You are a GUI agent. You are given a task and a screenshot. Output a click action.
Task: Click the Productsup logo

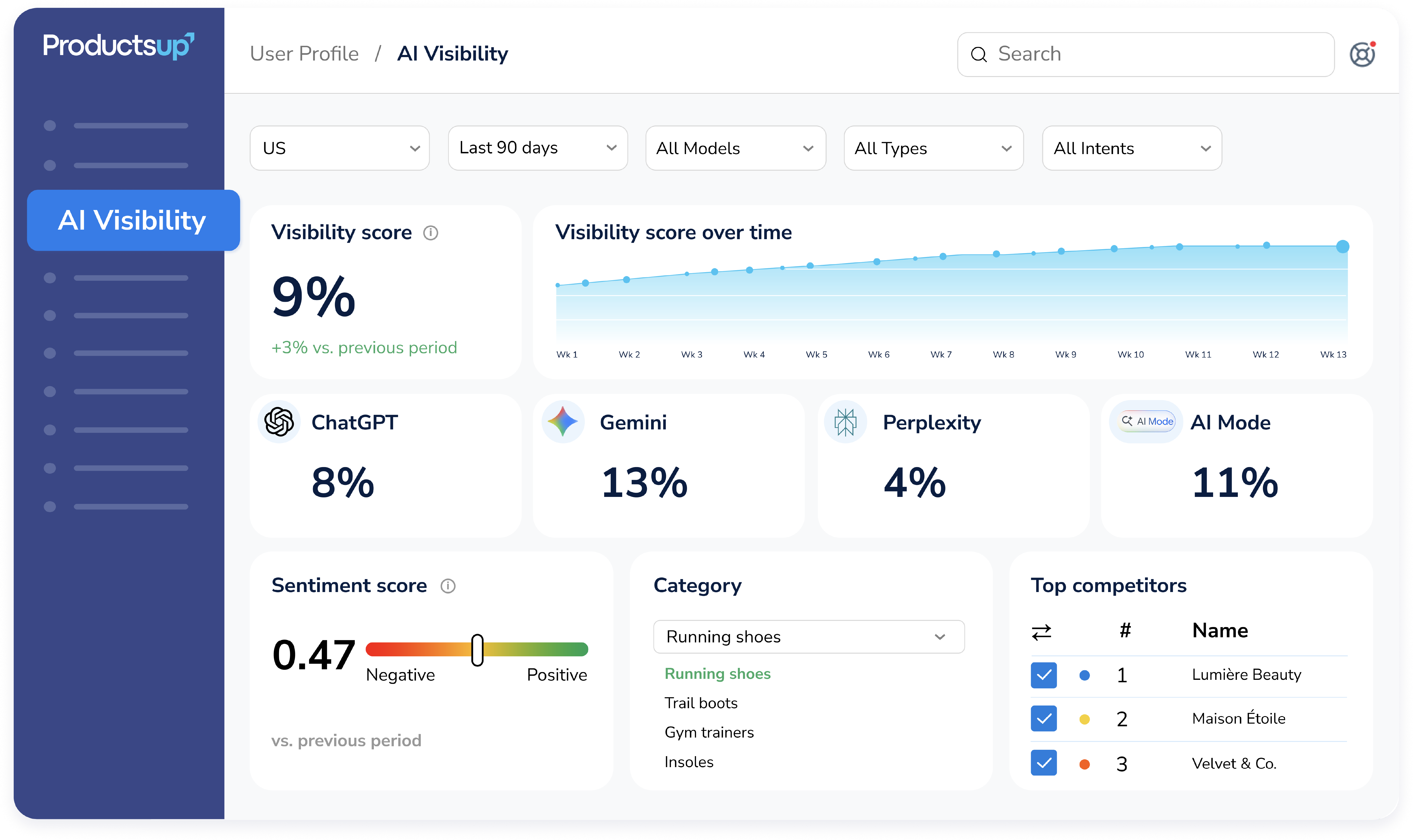(118, 46)
